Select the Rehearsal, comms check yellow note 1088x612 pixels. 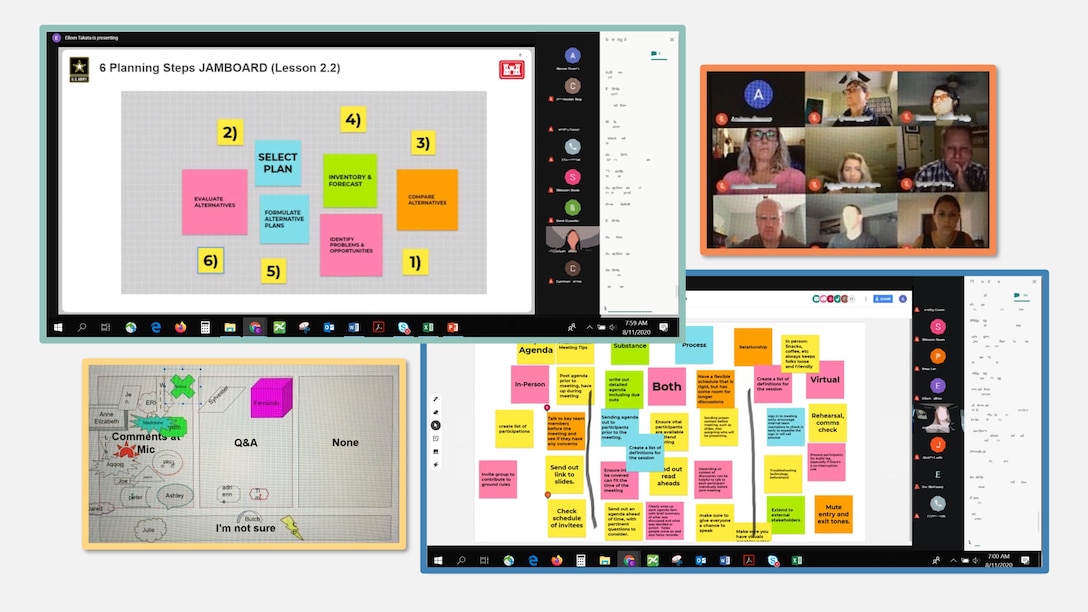tap(827, 423)
